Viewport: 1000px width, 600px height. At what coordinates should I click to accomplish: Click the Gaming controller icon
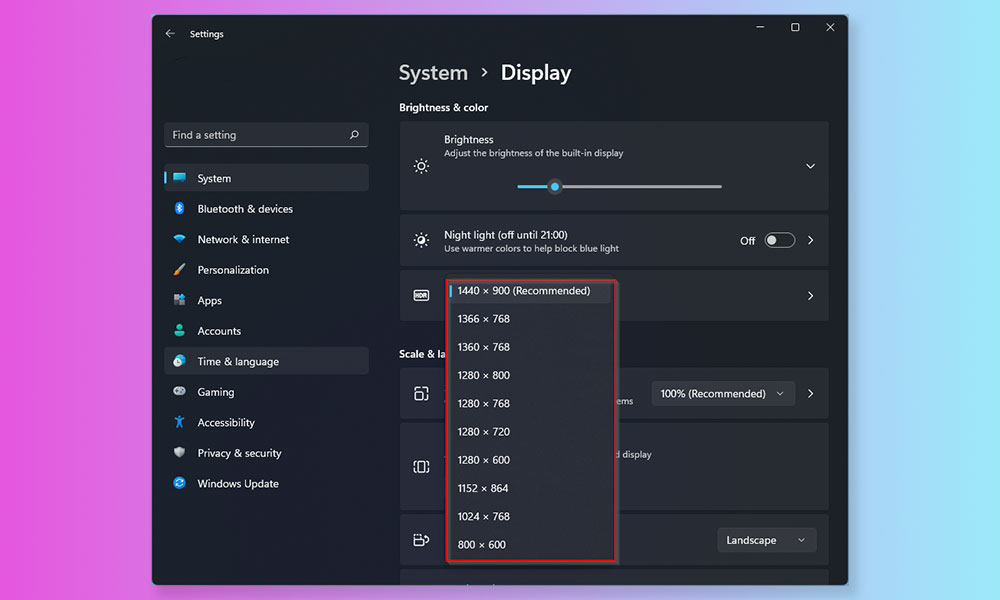(179, 391)
